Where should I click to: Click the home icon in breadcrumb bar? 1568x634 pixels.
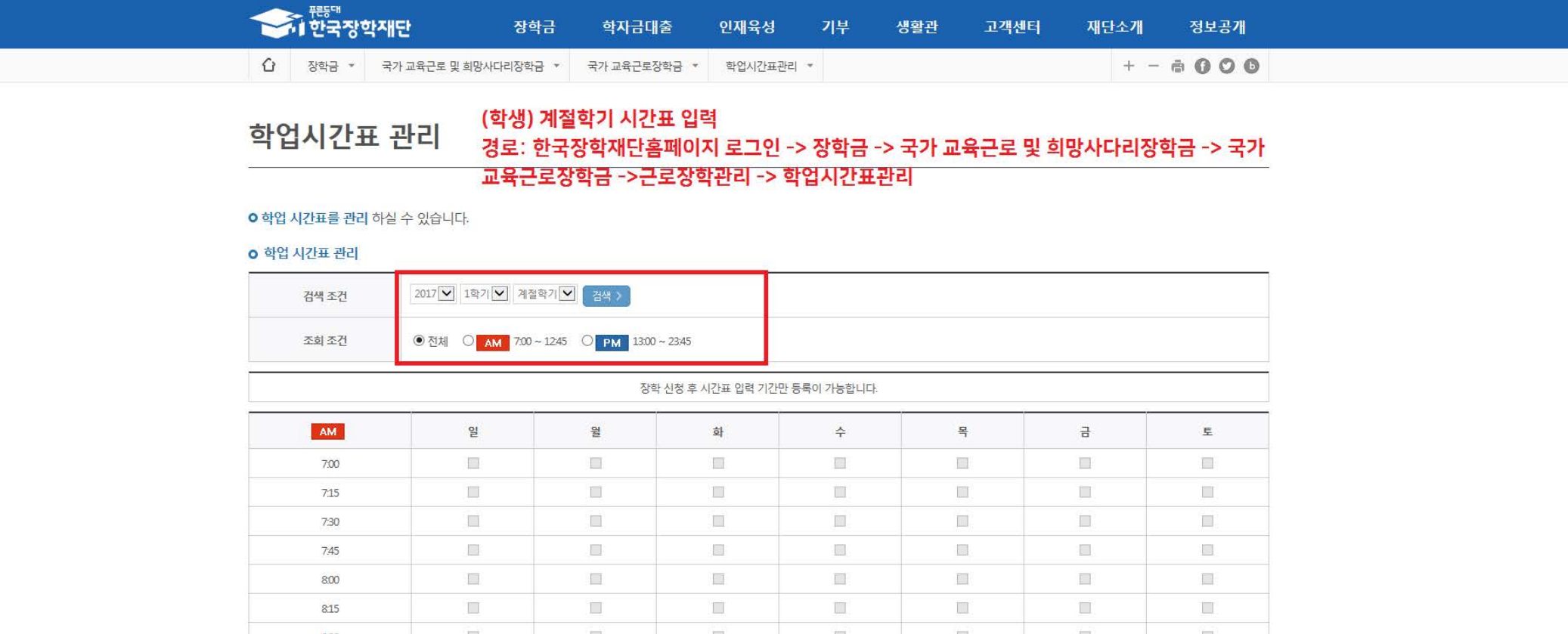[268, 66]
